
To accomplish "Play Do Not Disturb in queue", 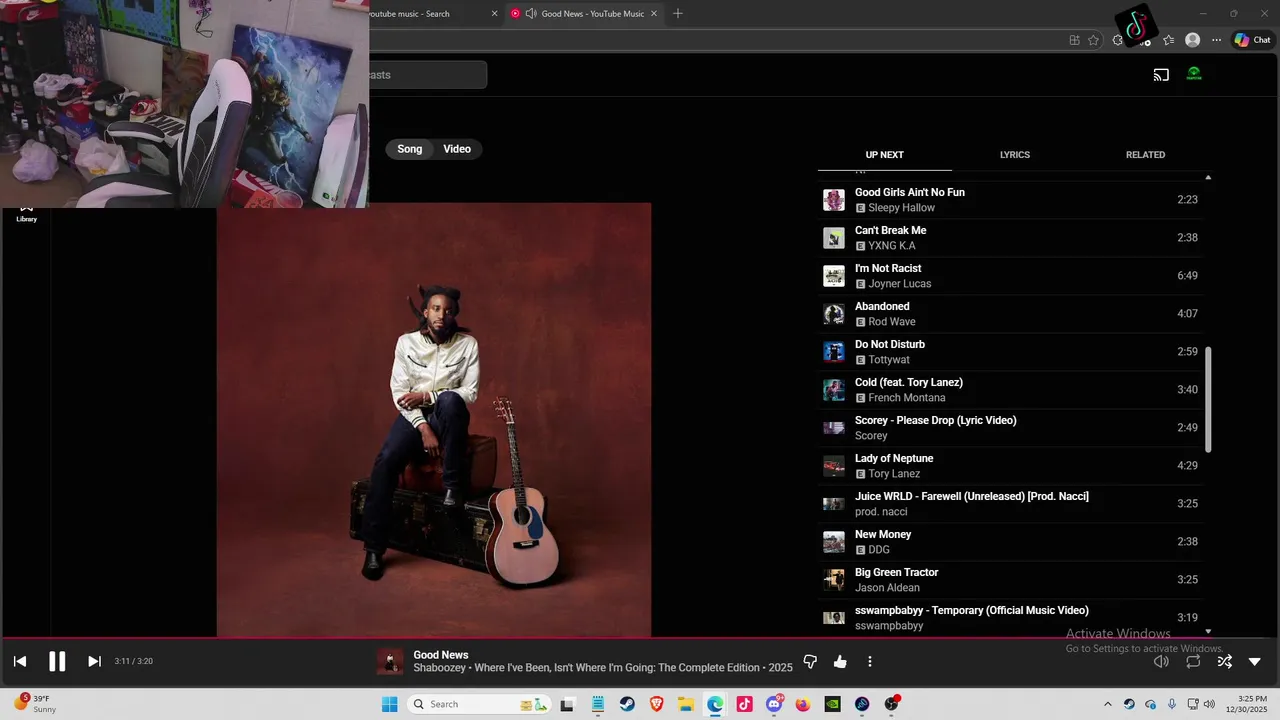I will [1010, 352].
